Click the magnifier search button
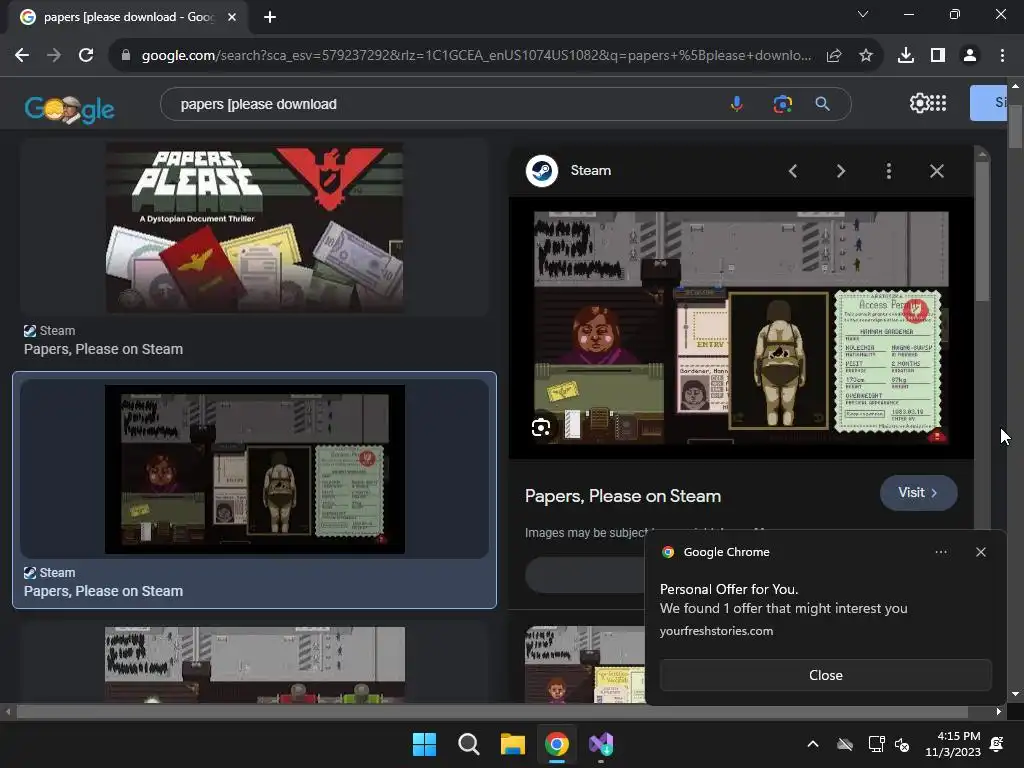This screenshot has height=768, width=1024. pyautogui.click(x=823, y=104)
